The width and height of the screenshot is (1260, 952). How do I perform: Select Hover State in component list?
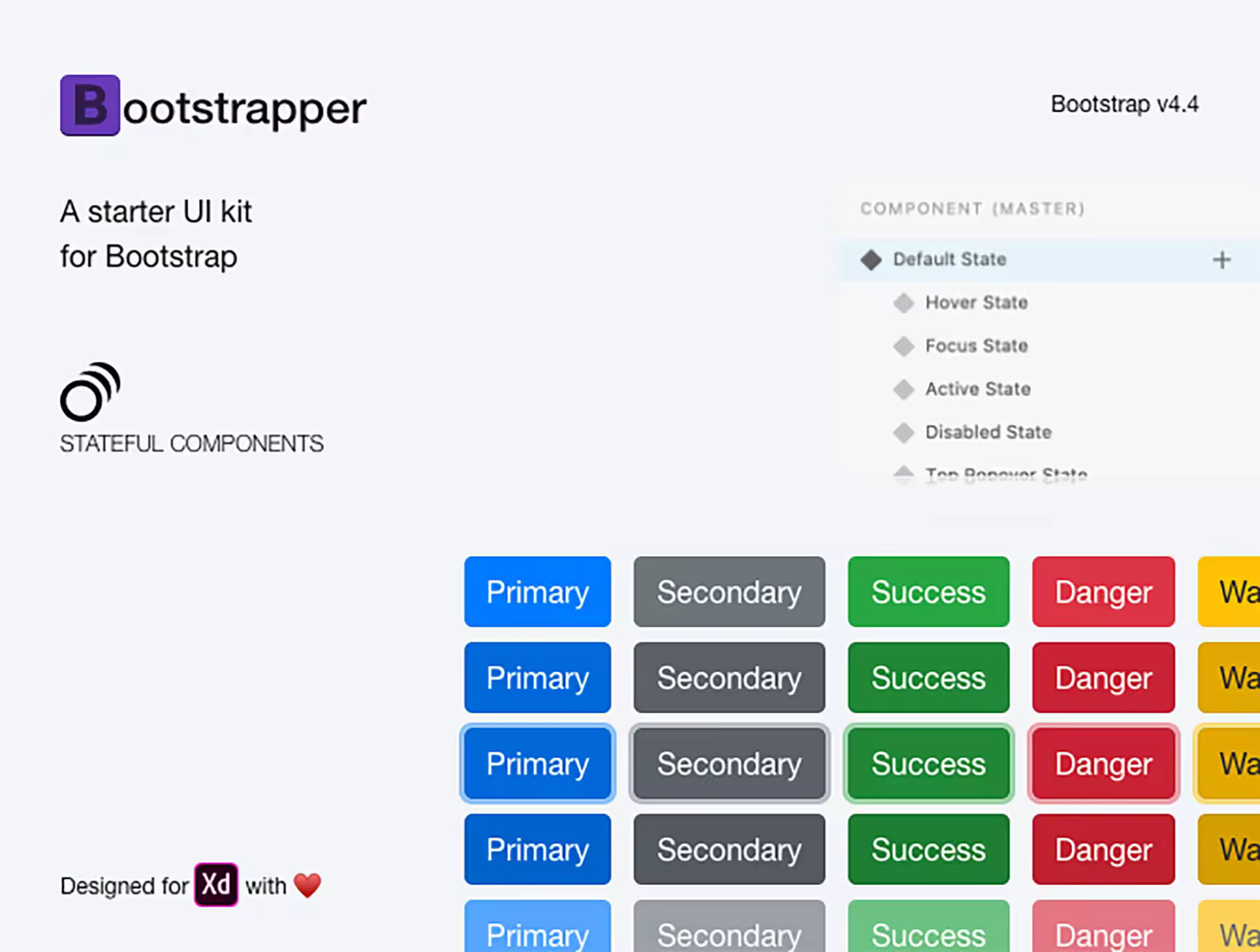pyautogui.click(x=976, y=302)
